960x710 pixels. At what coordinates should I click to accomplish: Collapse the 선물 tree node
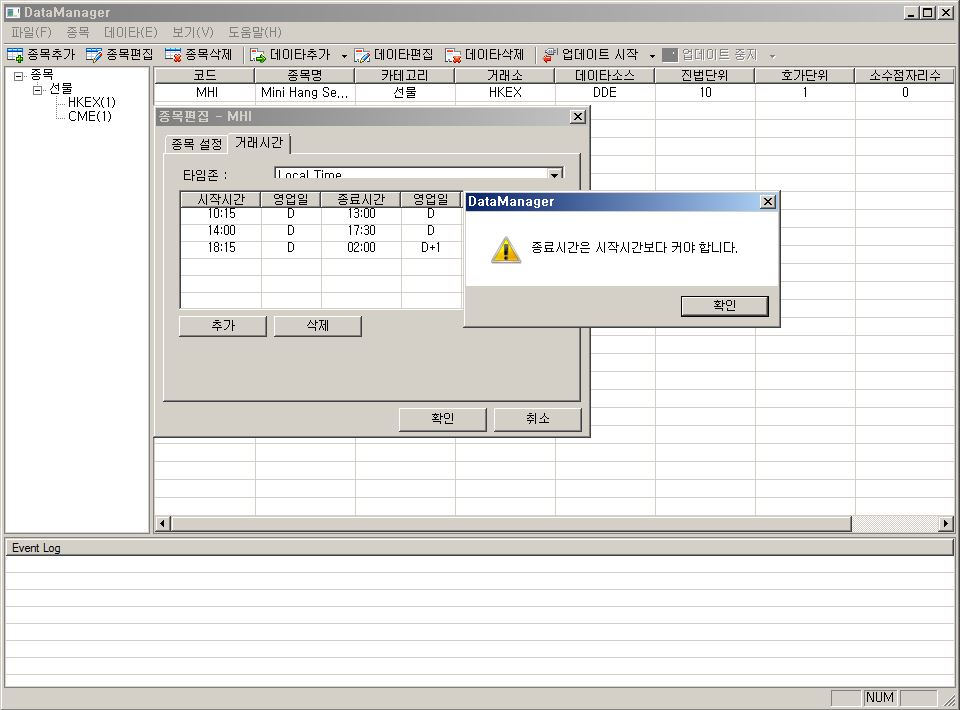pyautogui.click(x=38, y=89)
